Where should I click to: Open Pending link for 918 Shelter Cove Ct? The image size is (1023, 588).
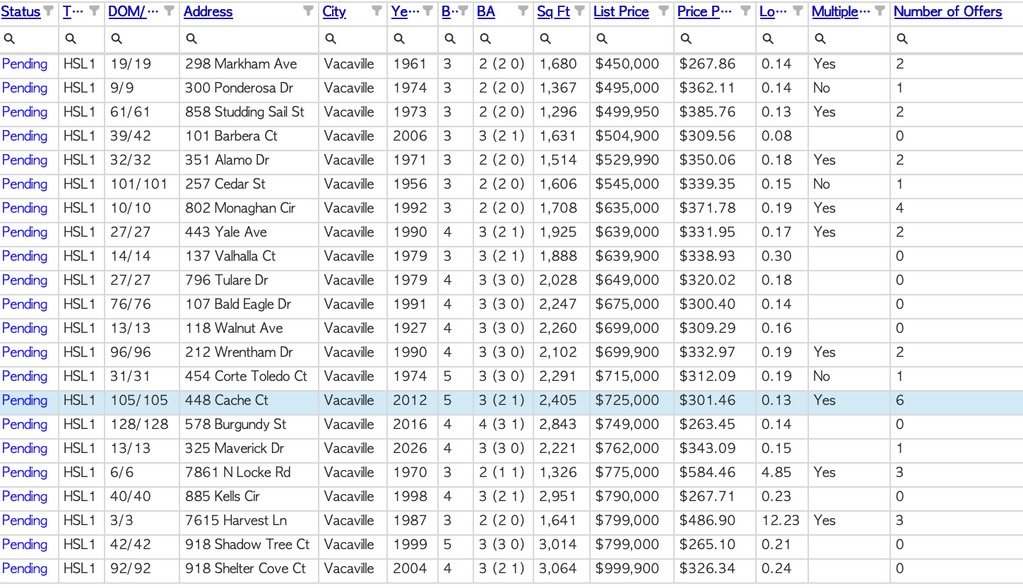click(25, 568)
